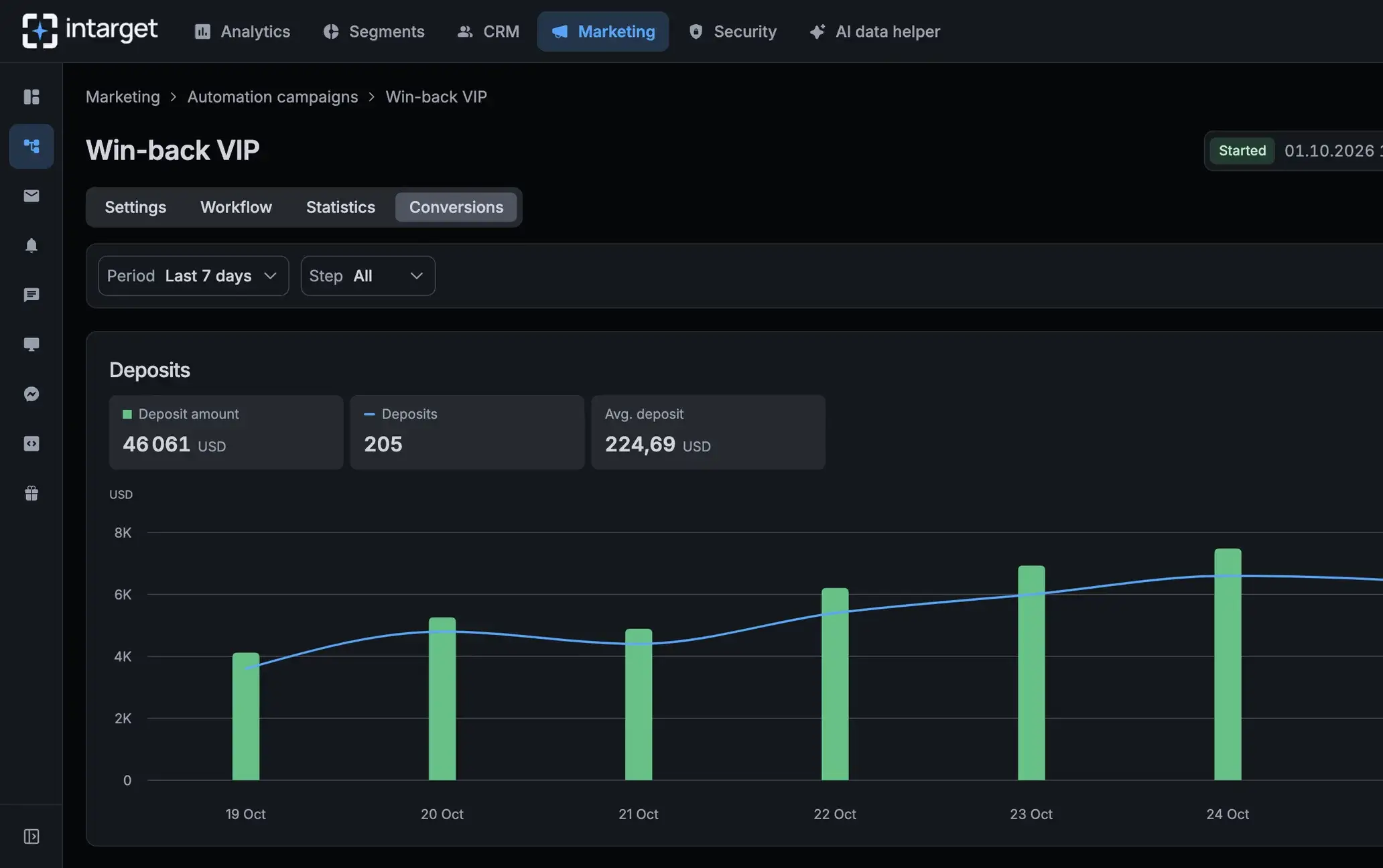Open the notifications bell sidebar icon
Image resolution: width=1383 pixels, height=868 pixels.
31,245
